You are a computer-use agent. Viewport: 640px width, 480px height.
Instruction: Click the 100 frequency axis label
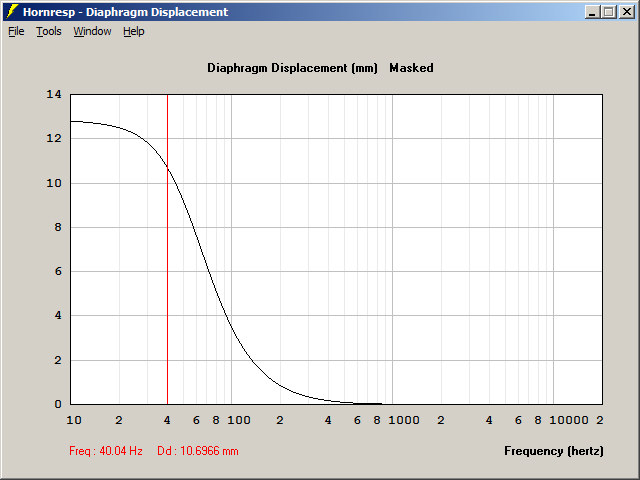point(239,420)
